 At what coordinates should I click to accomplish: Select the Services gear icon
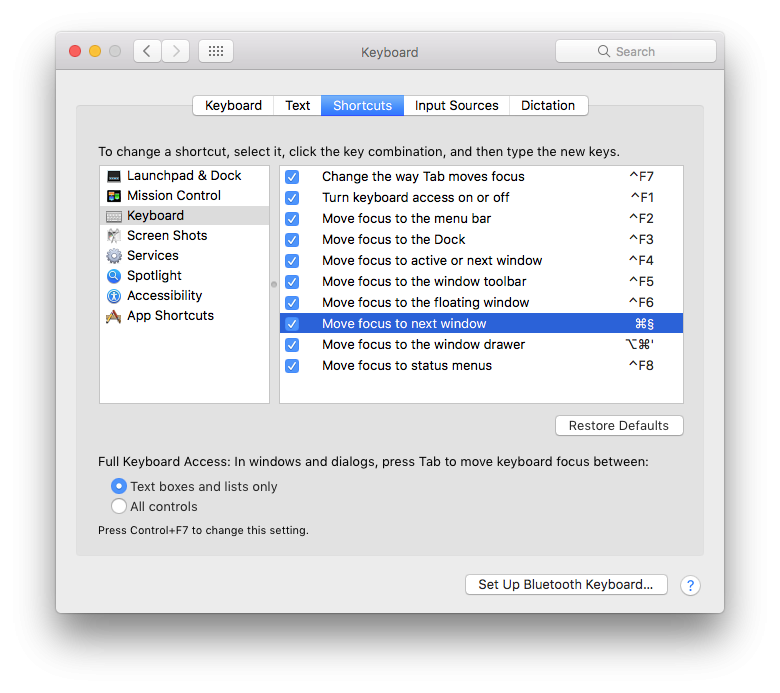click(114, 256)
